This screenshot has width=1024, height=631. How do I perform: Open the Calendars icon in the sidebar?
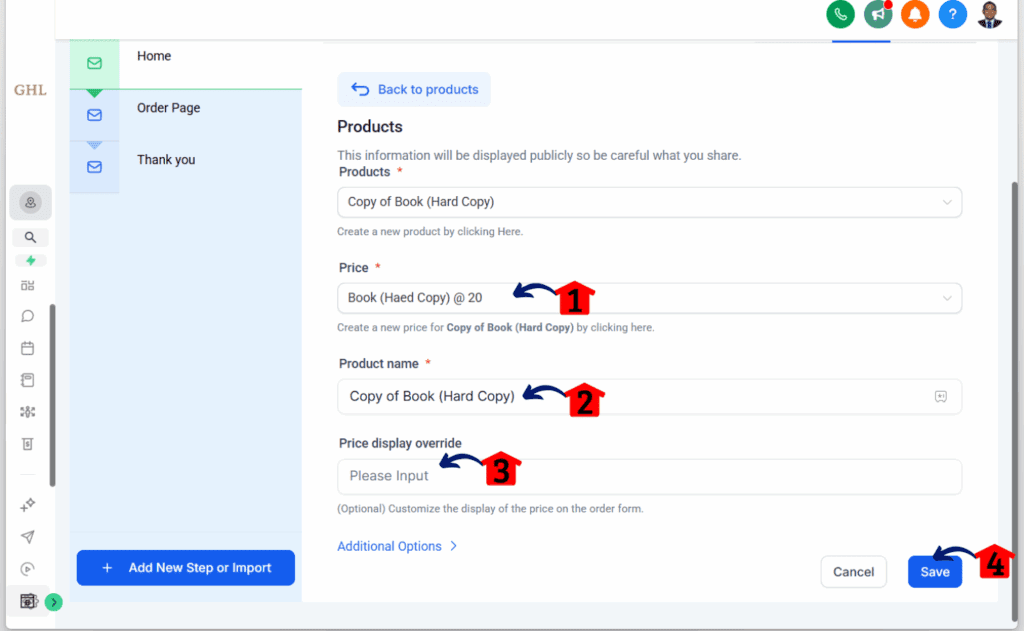pyautogui.click(x=28, y=348)
